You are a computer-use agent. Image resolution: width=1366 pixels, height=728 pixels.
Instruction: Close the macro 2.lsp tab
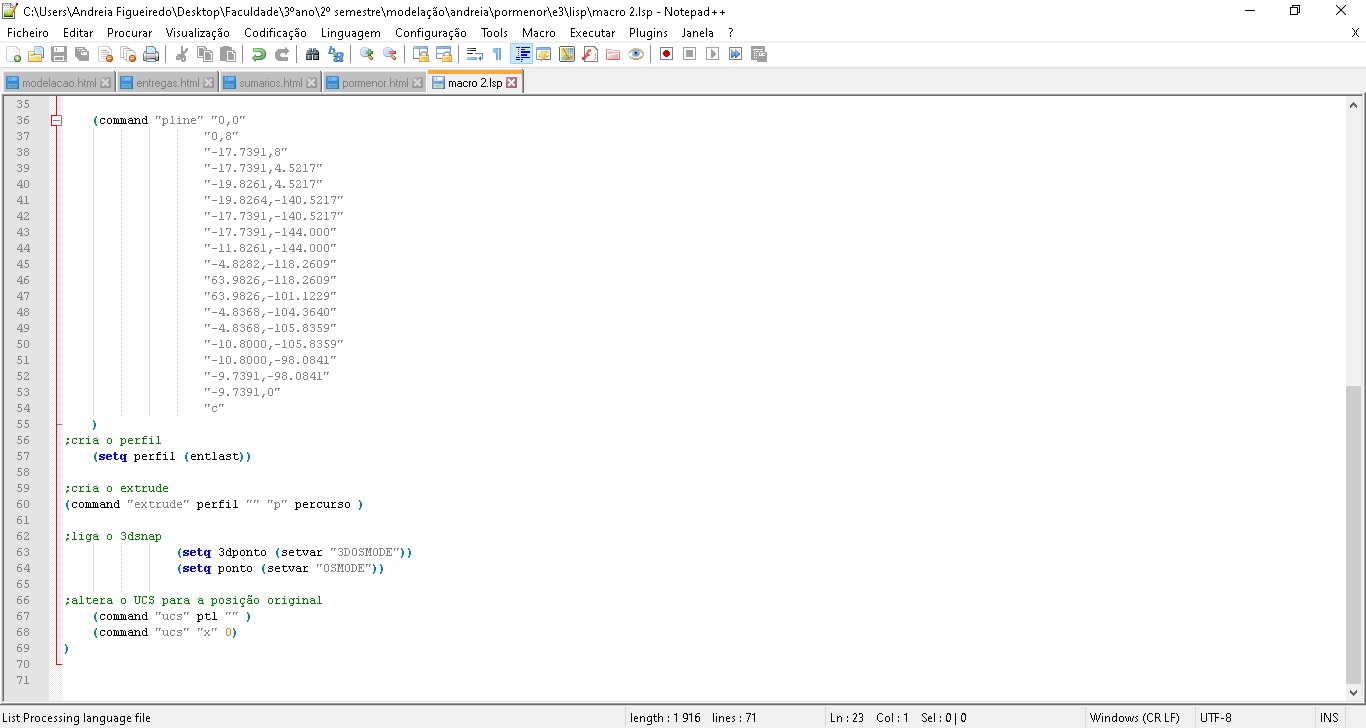tap(512, 83)
